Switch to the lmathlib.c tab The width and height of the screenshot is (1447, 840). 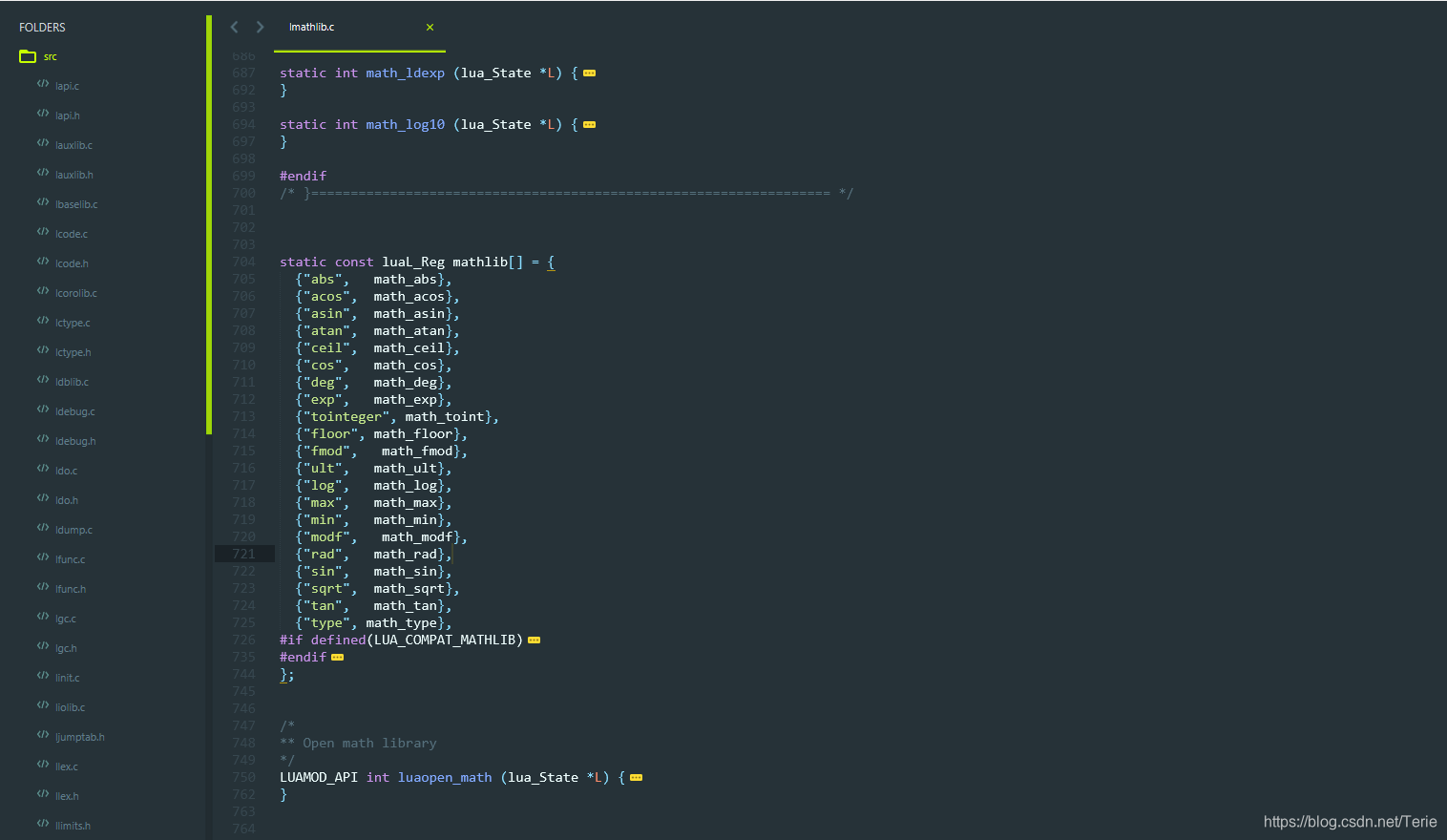(x=312, y=27)
